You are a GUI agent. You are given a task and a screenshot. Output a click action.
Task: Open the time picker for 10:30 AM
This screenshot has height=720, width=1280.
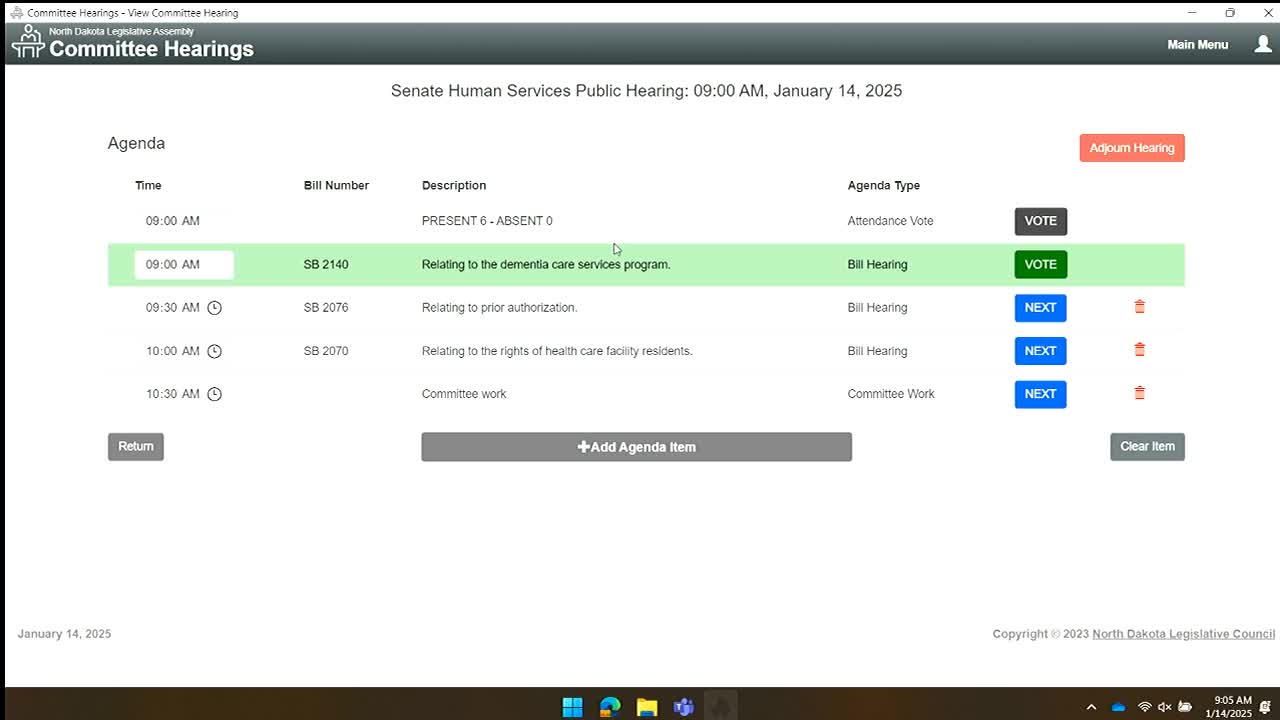214,394
